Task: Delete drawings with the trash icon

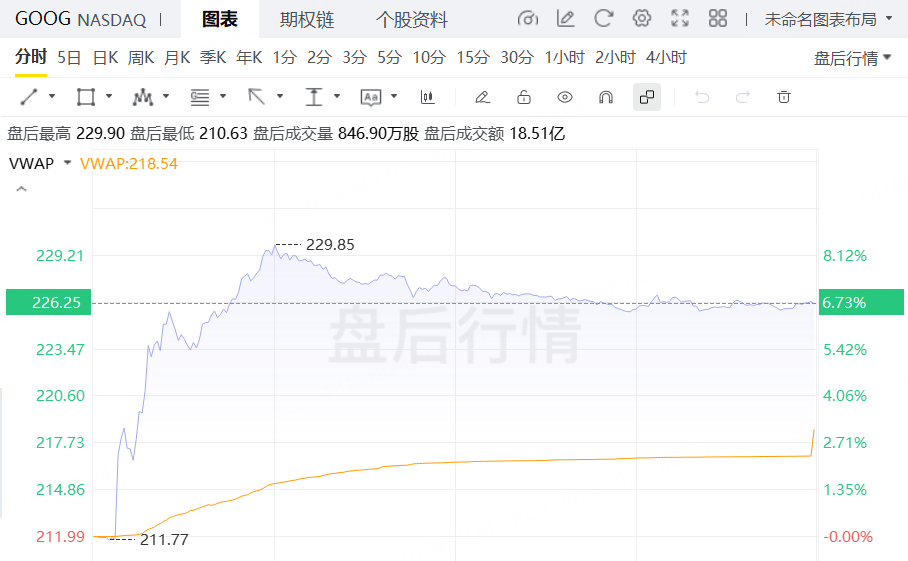Action: [784, 97]
